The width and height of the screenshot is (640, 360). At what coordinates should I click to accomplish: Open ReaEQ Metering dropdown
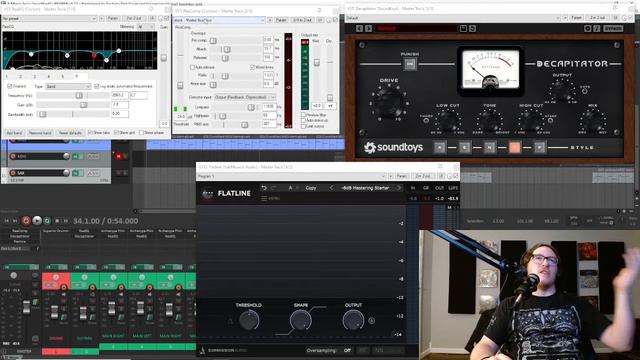pyautogui.click(x=146, y=27)
